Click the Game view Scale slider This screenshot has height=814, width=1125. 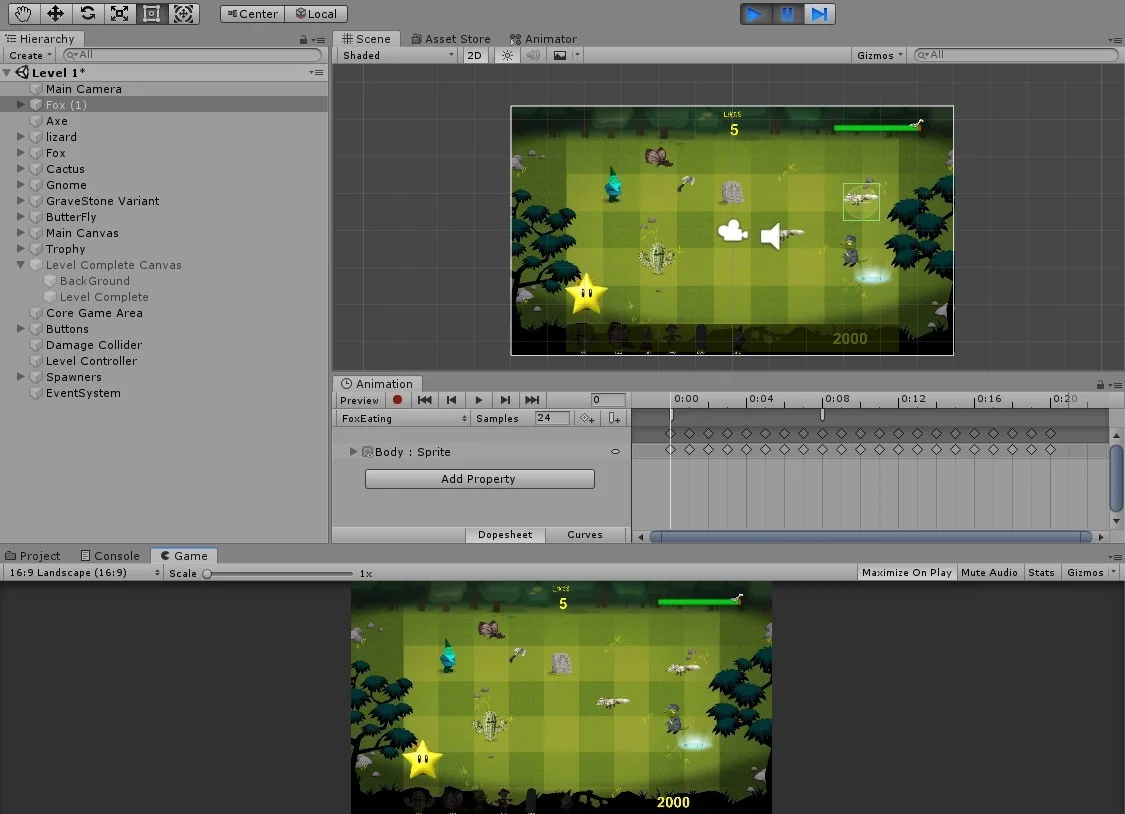pyautogui.click(x=278, y=573)
